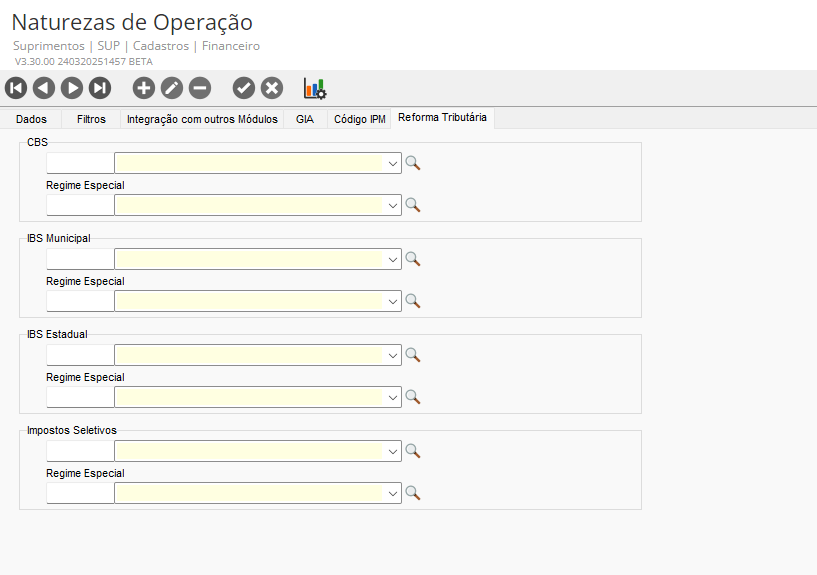Confirm changes with the checkmark icon
This screenshot has height=575, width=817.
pos(244,88)
